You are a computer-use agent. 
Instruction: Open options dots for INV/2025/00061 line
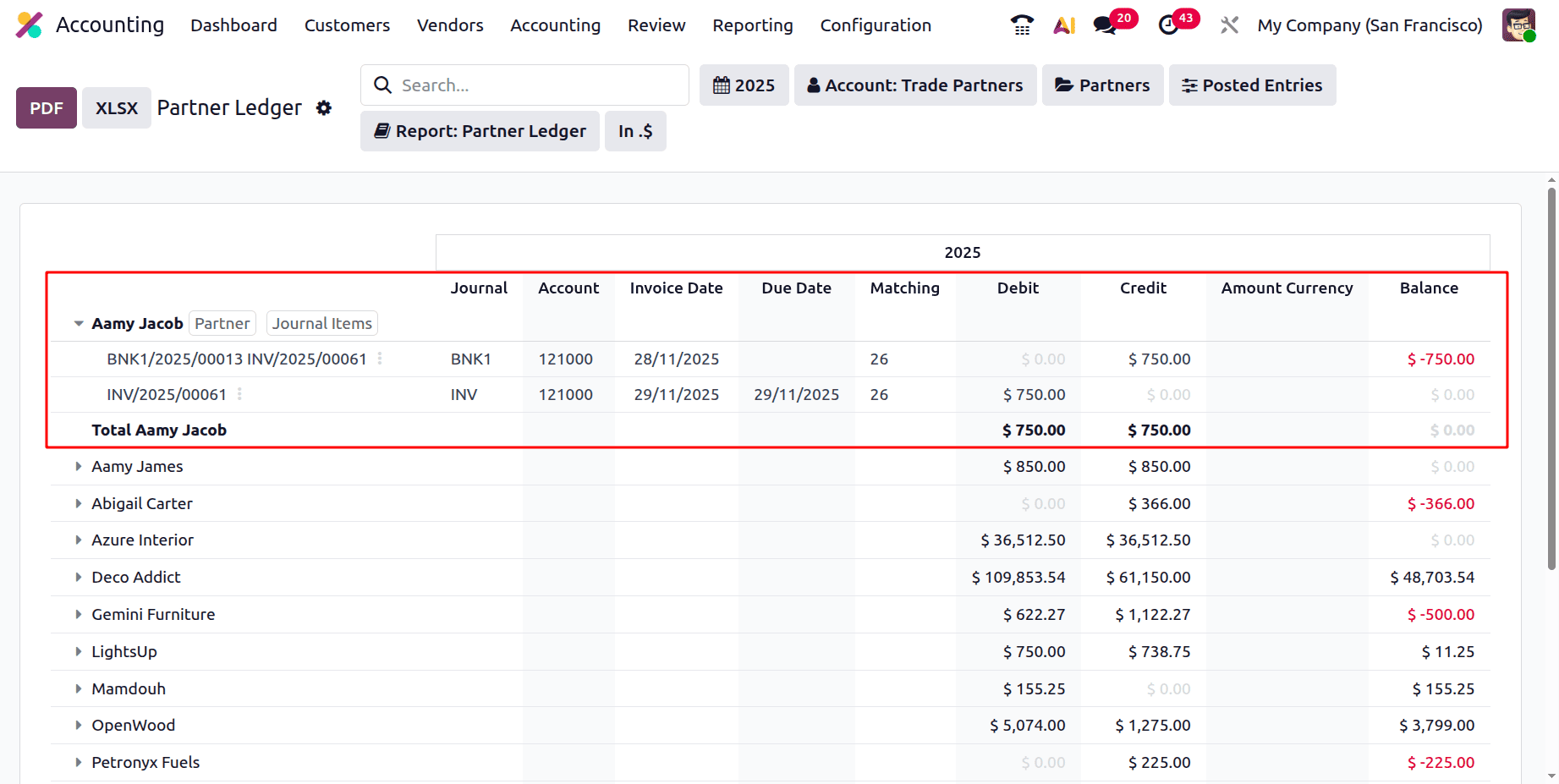pyautogui.click(x=240, y=394)
